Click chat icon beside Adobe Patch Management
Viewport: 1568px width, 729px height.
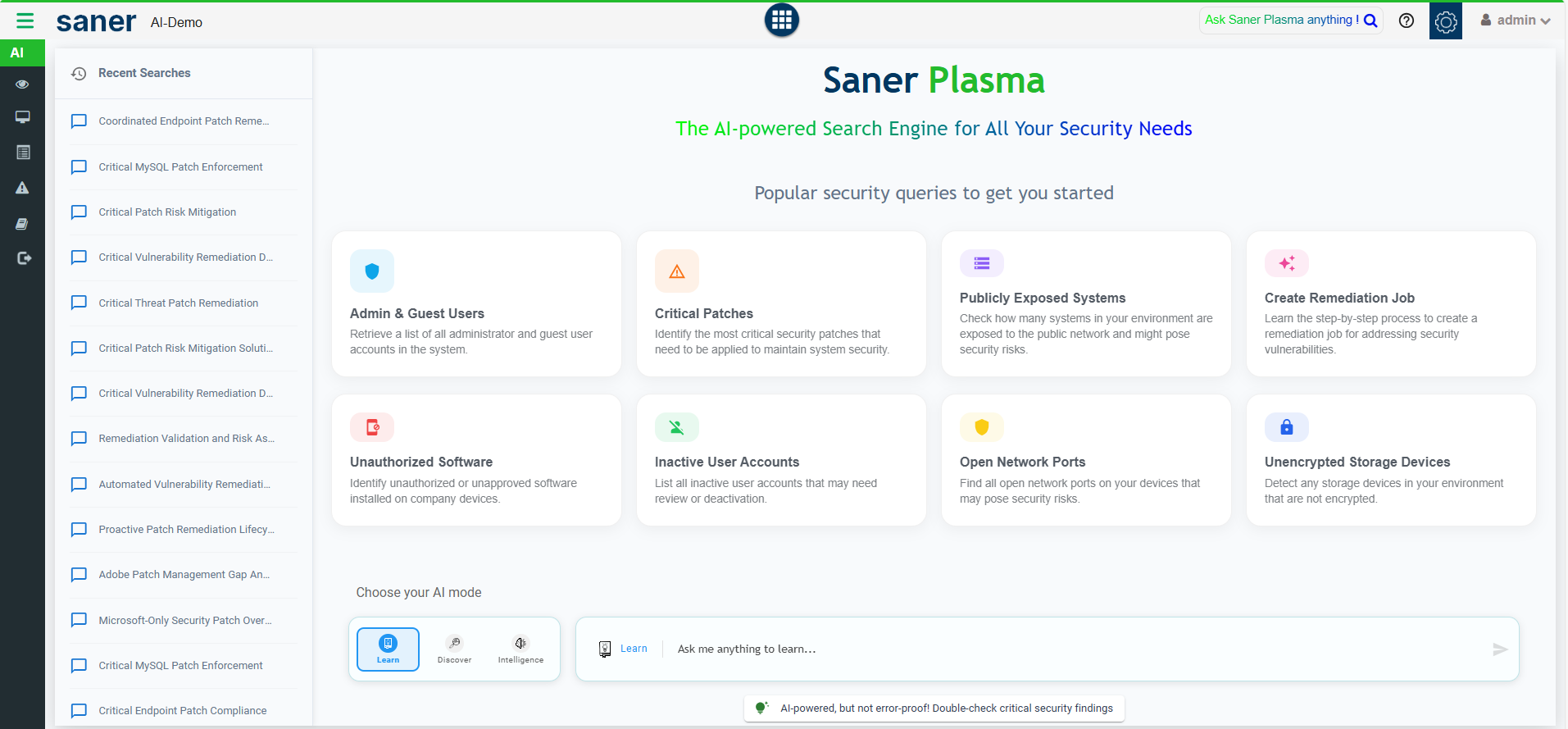[x=79, y=575]
